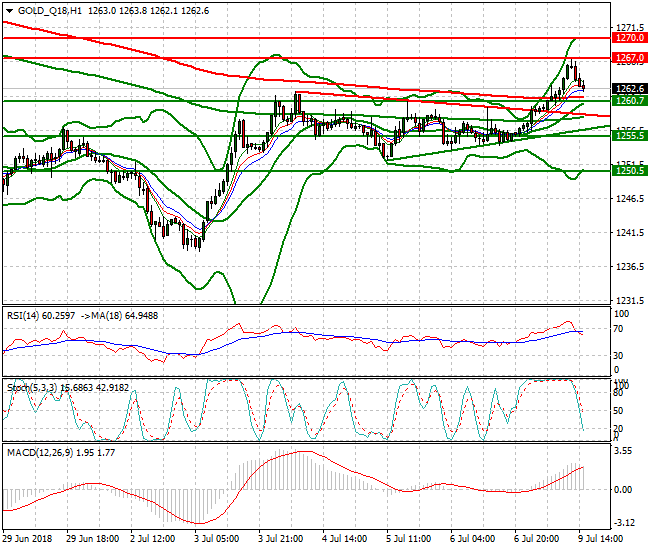The height and width of the screenshot is (550, 650).
Task: Select the MACD 3.55 scale value
Action: pos(623,451)
